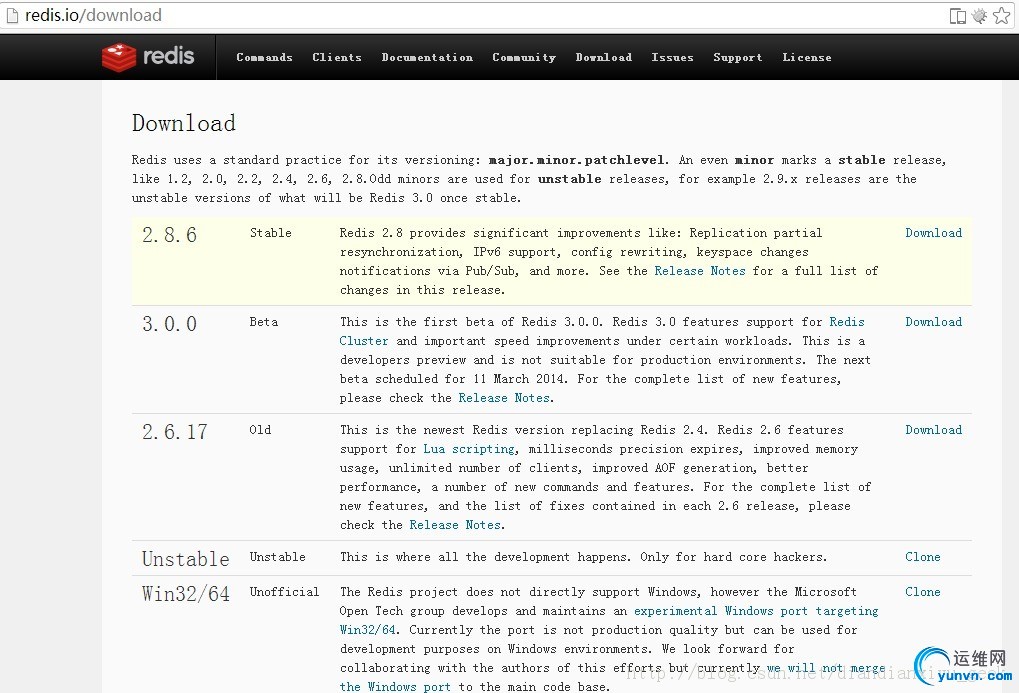Open the Clients navigation item
Screen dimensions: 1019x693
337,57
